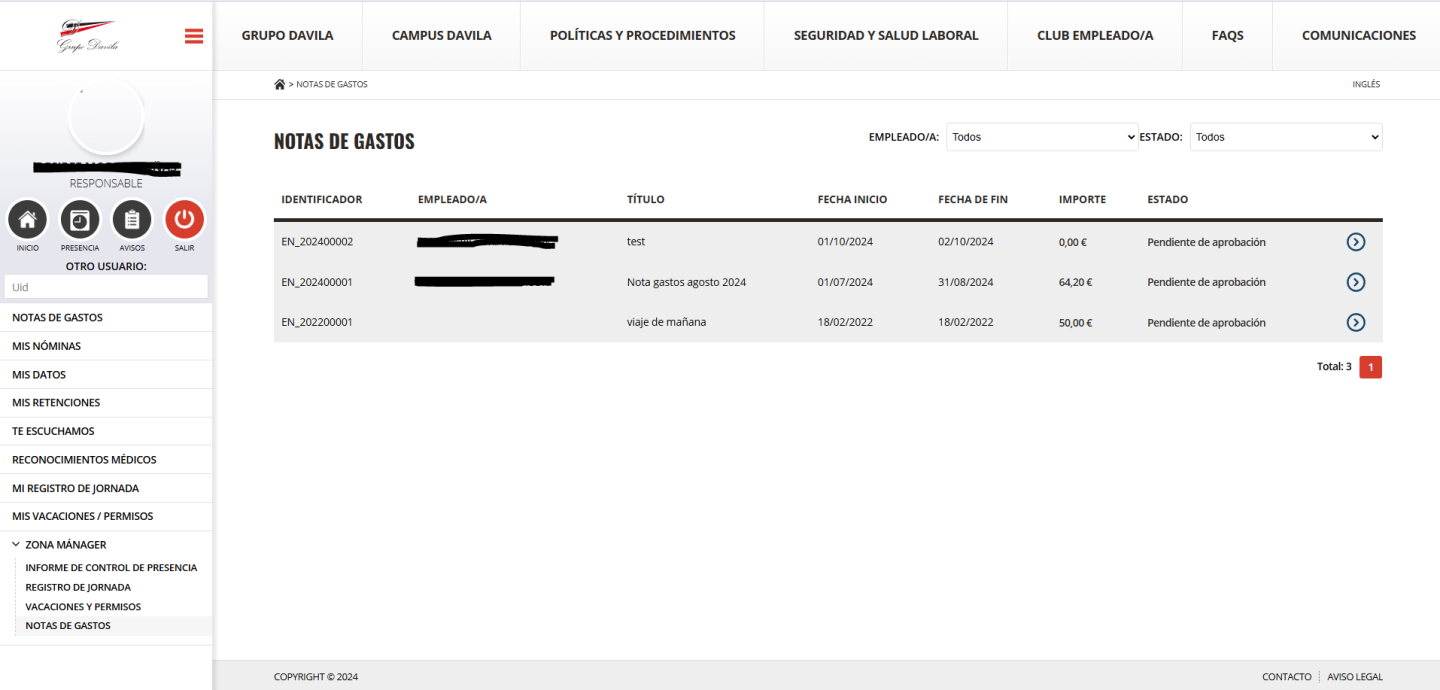This screenshot has height=690, width=1440.
Task: Select page 1 pagination button
Action: 1370,367
